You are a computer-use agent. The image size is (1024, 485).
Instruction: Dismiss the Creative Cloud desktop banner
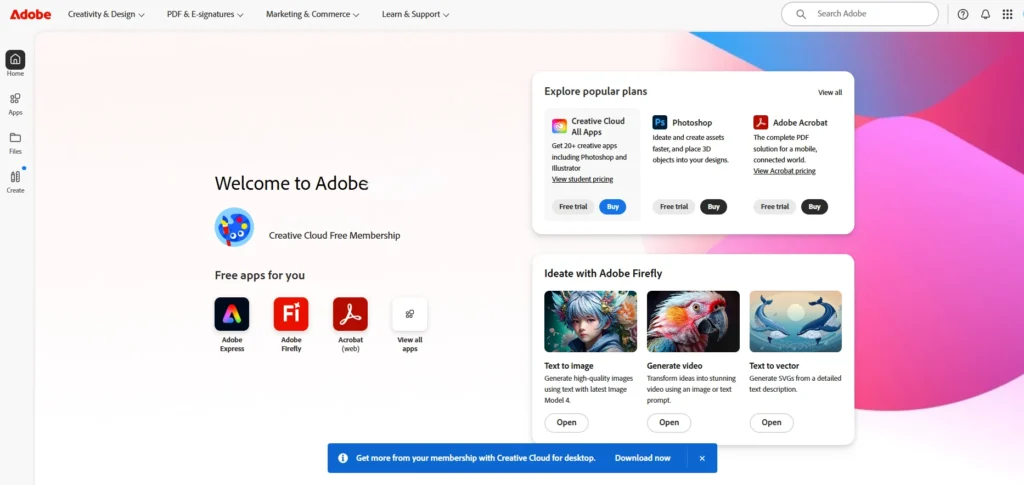(702, 458)
